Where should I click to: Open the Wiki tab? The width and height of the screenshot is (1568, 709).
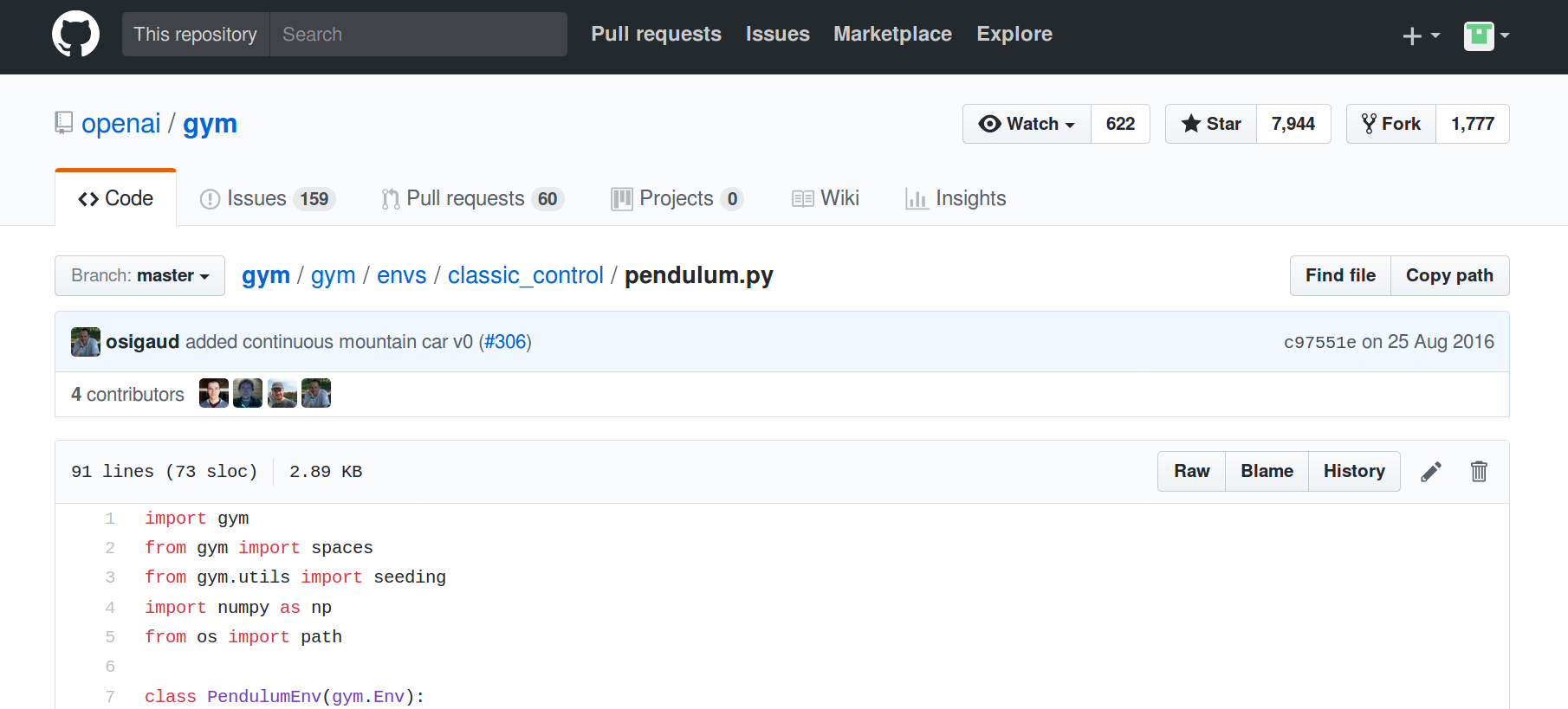click(826, 199)
